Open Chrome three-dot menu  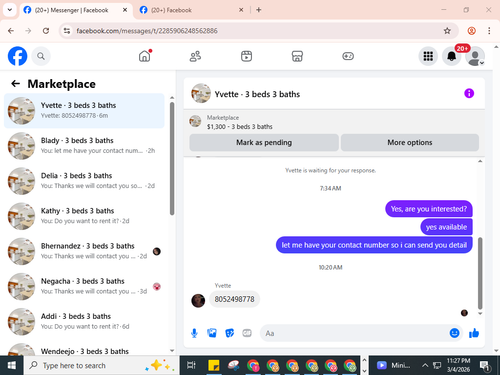coord(489,31)
